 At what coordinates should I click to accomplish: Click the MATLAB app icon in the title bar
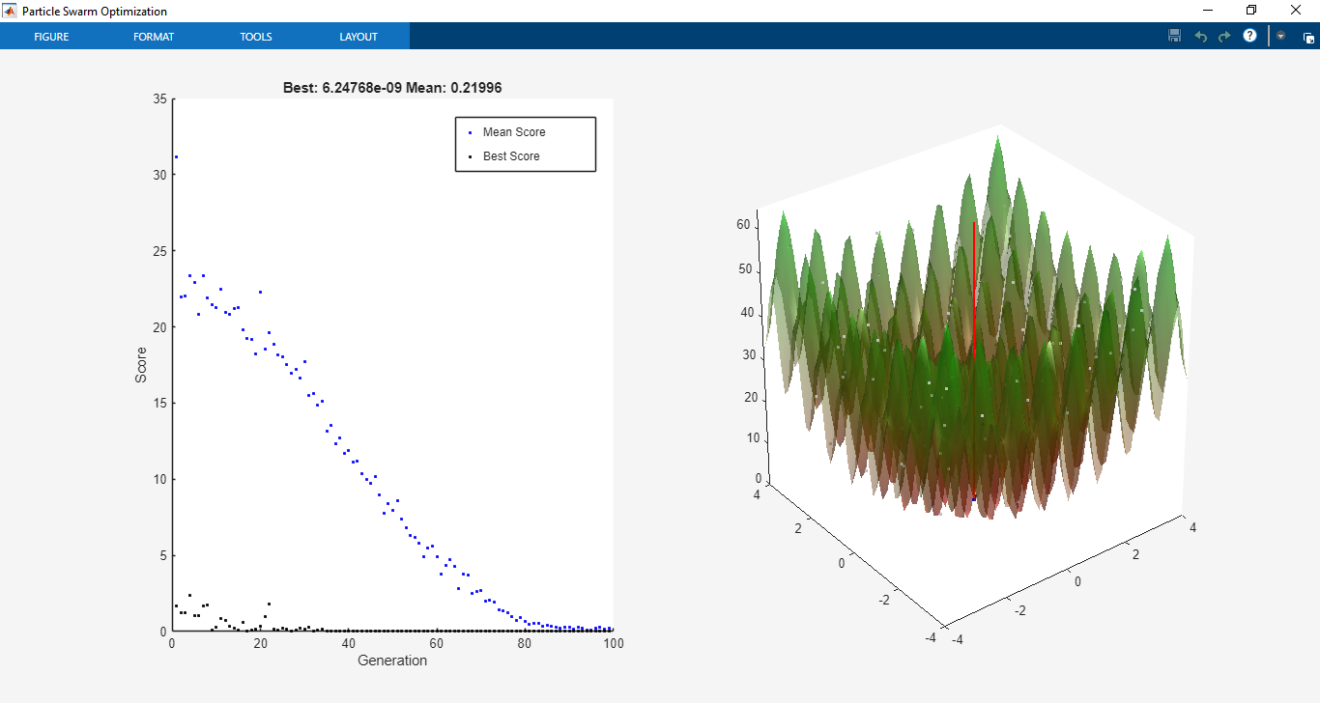(10, 10)
